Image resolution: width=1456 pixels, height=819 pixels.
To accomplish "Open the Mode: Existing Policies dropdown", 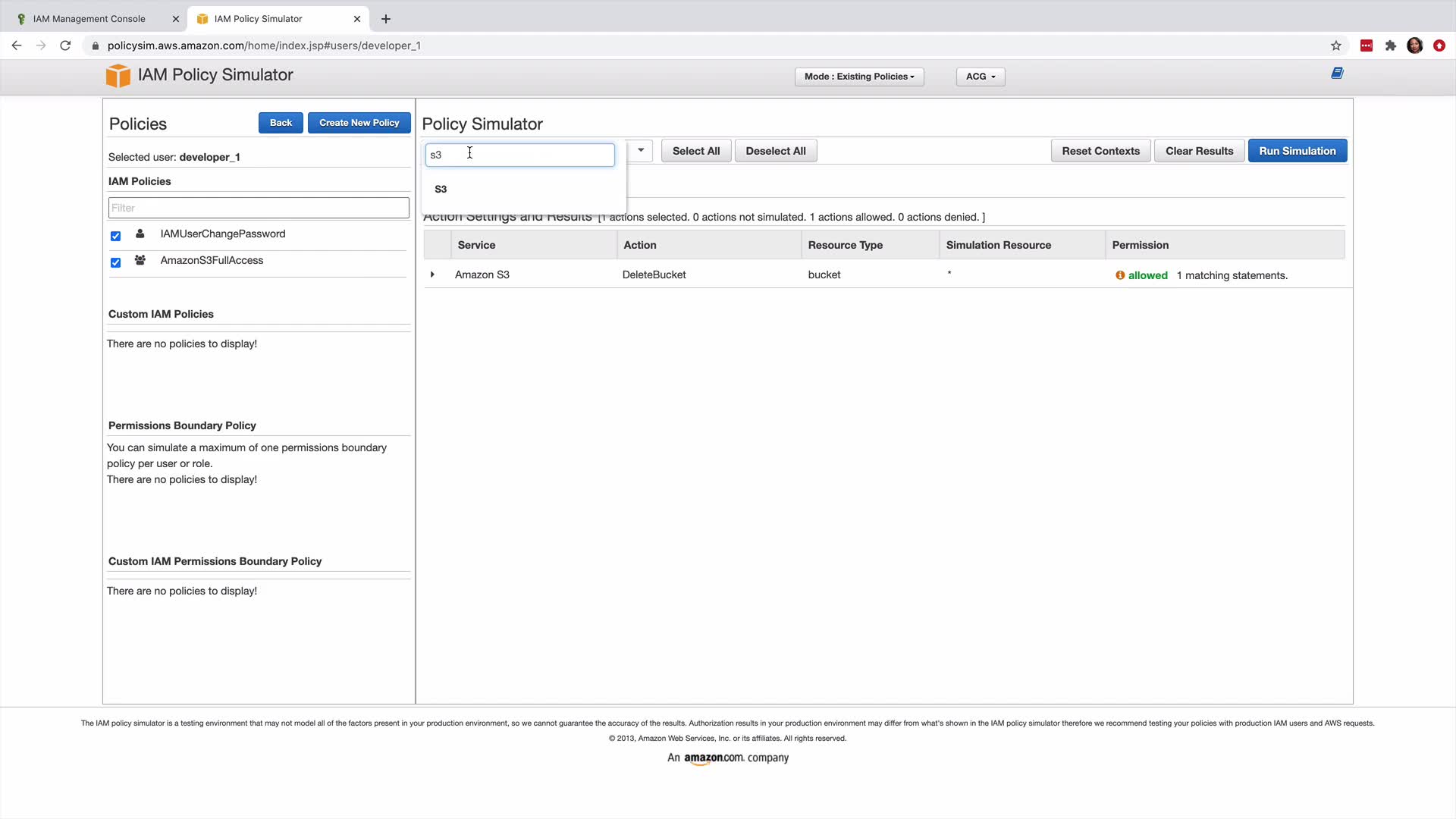I will pos(858,77).
